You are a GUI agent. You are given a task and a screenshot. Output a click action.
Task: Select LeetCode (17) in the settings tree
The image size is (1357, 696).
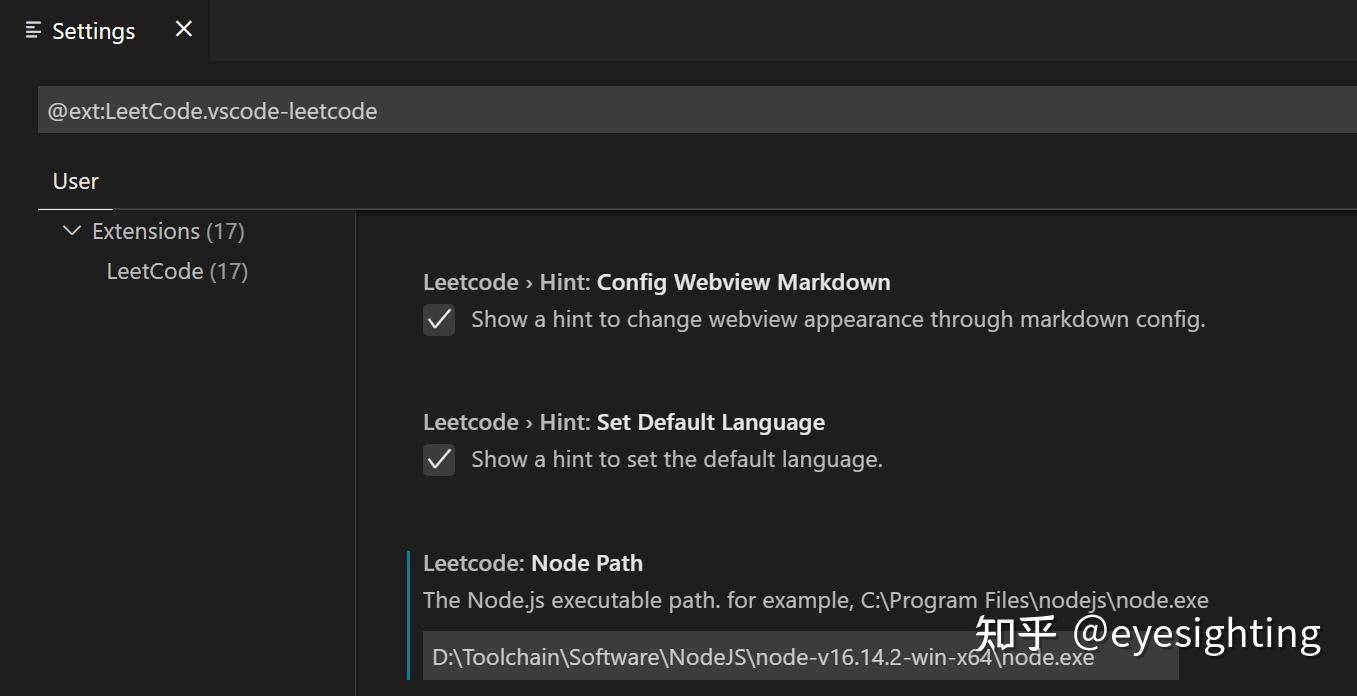[x=177, y=270]
